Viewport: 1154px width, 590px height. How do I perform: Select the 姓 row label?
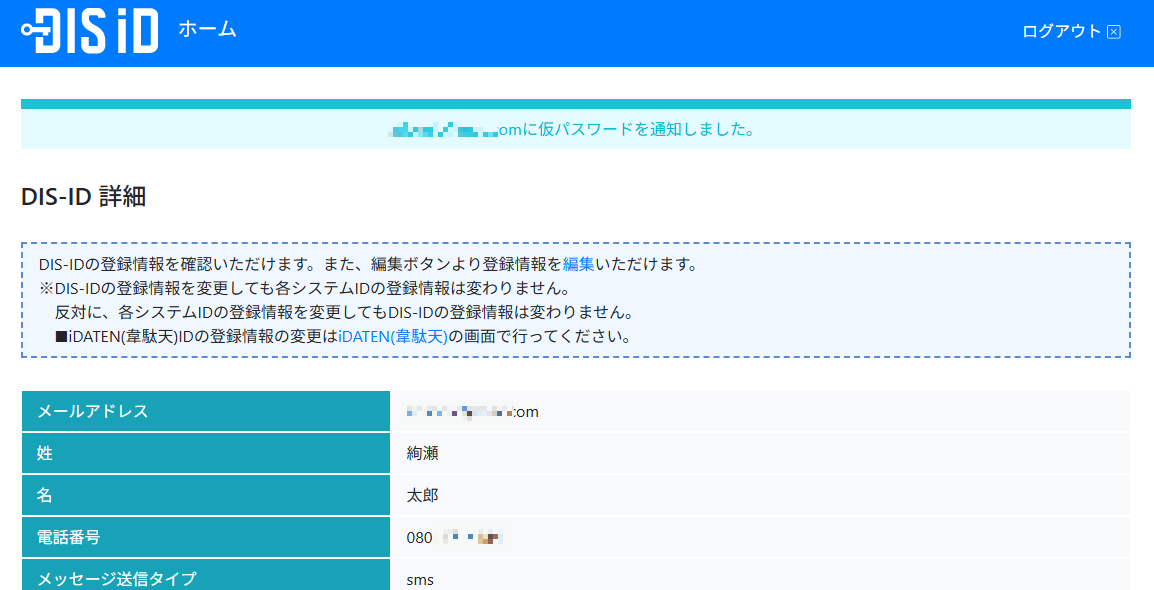click(45, 453)
